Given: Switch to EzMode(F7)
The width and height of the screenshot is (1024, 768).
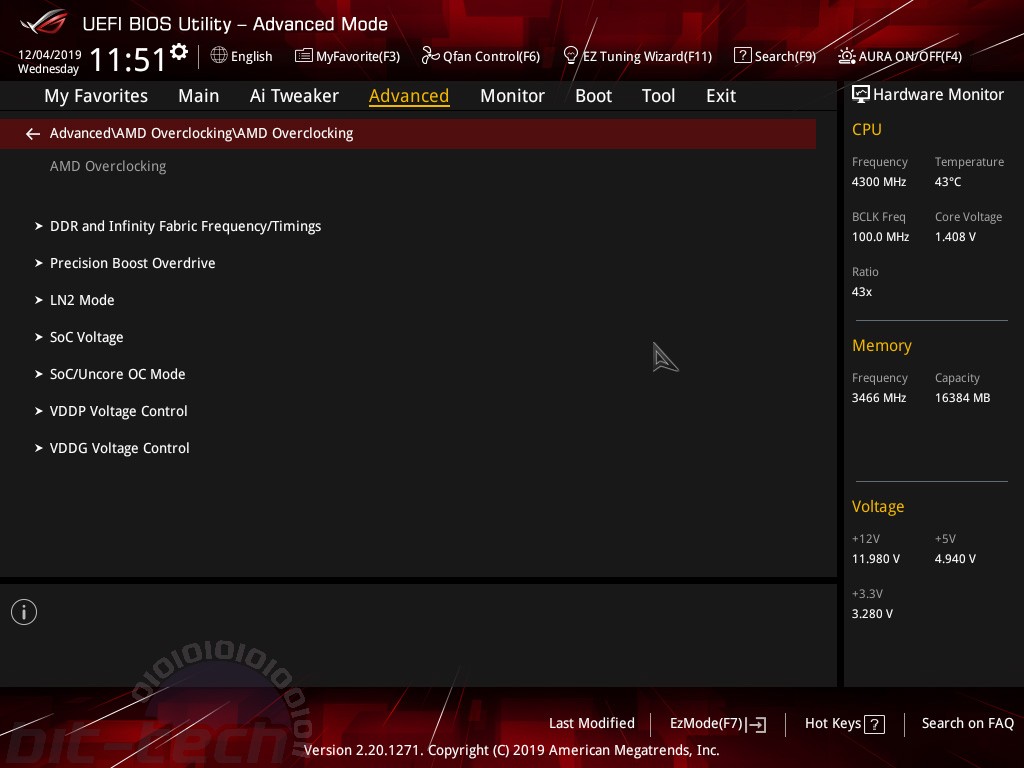Looking at the screenshot, I should 706,724.
